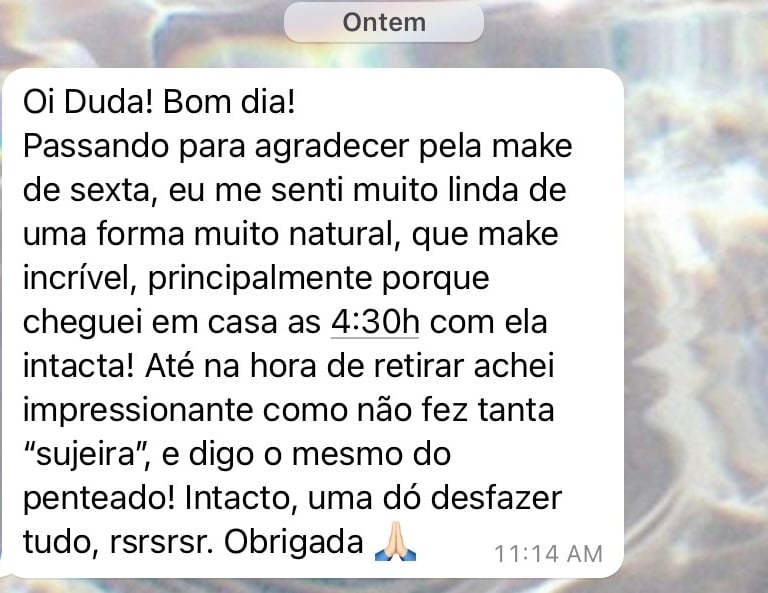
Task: Click the word Passando starting the second line
Action: coord(96,146)
